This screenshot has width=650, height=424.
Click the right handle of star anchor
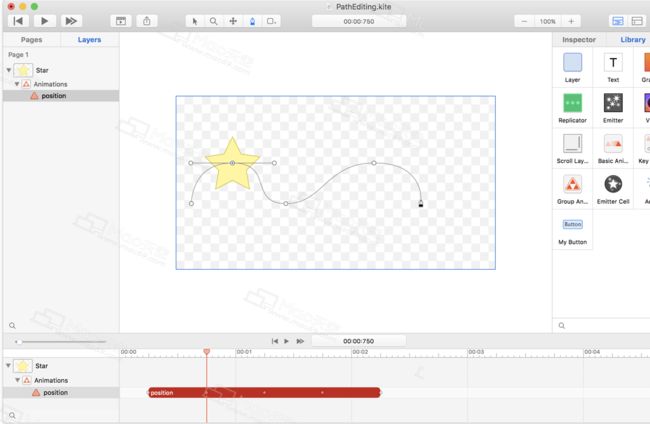(x=274, y=163)
